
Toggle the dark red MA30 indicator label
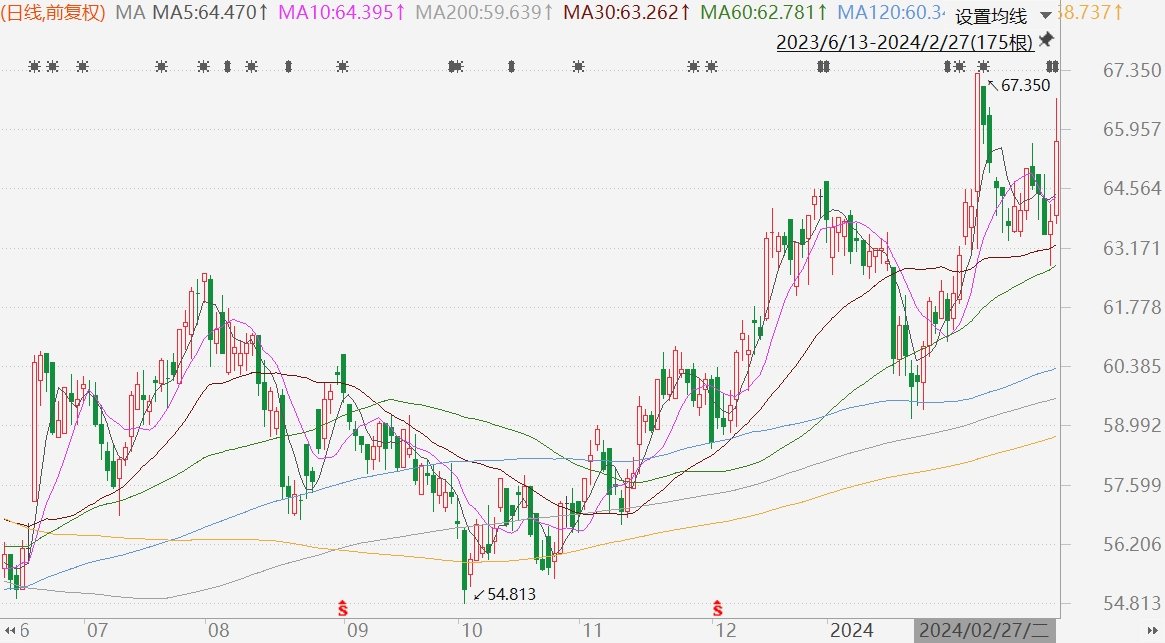click(625, 13)
